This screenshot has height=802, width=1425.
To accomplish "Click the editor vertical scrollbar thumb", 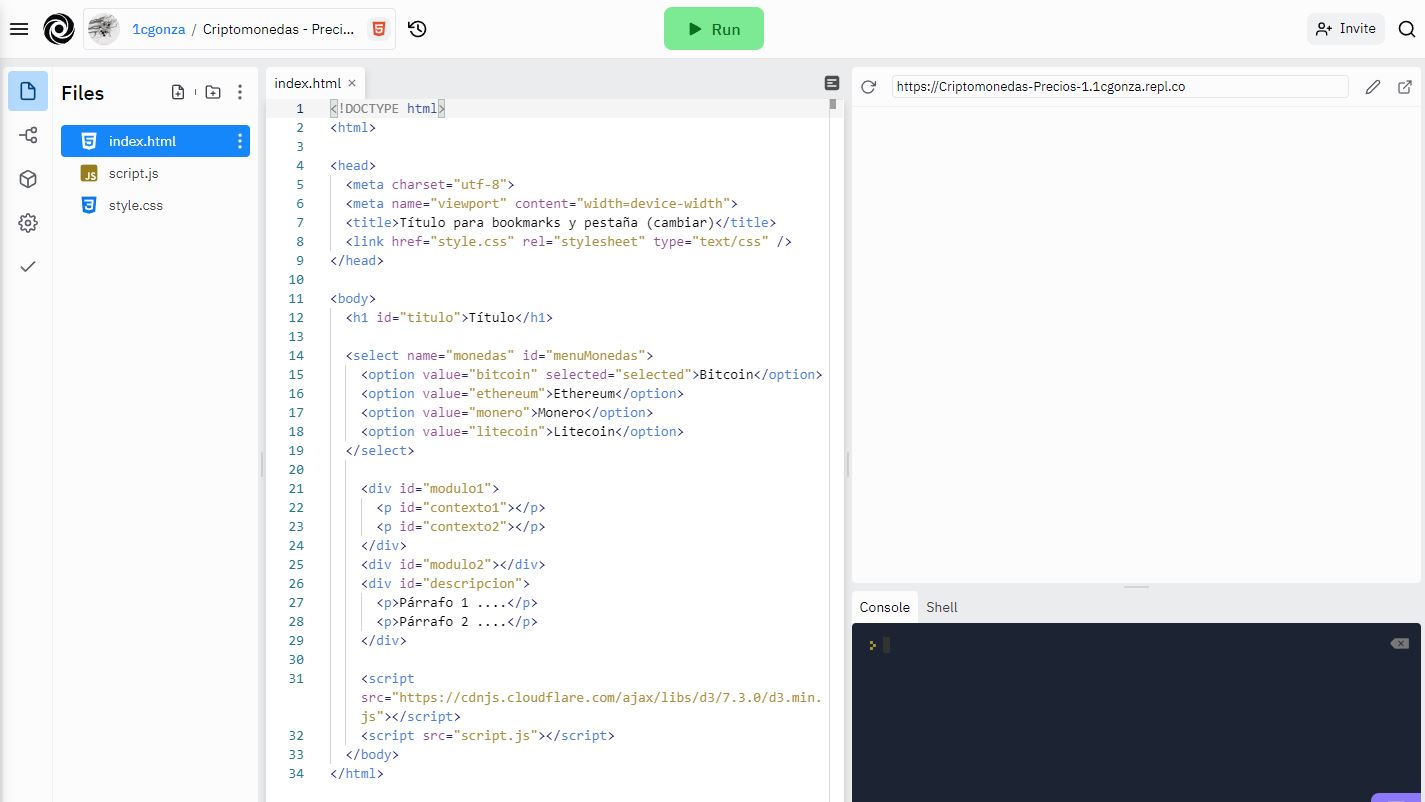I will (833, 103).
